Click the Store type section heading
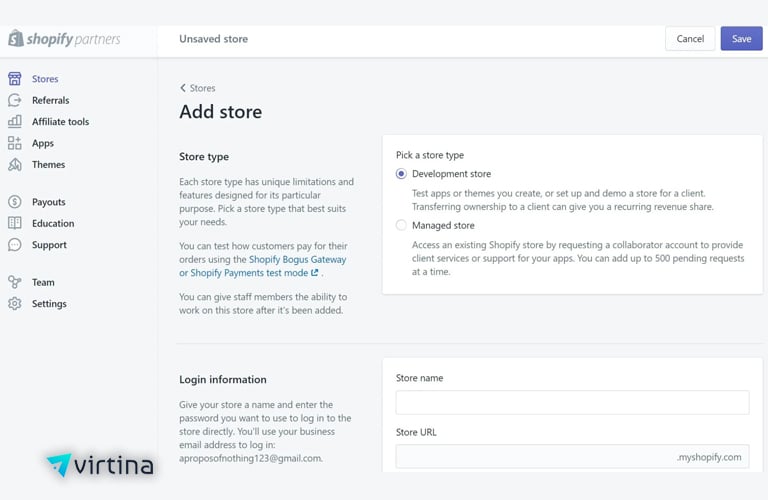 point(204,157)
